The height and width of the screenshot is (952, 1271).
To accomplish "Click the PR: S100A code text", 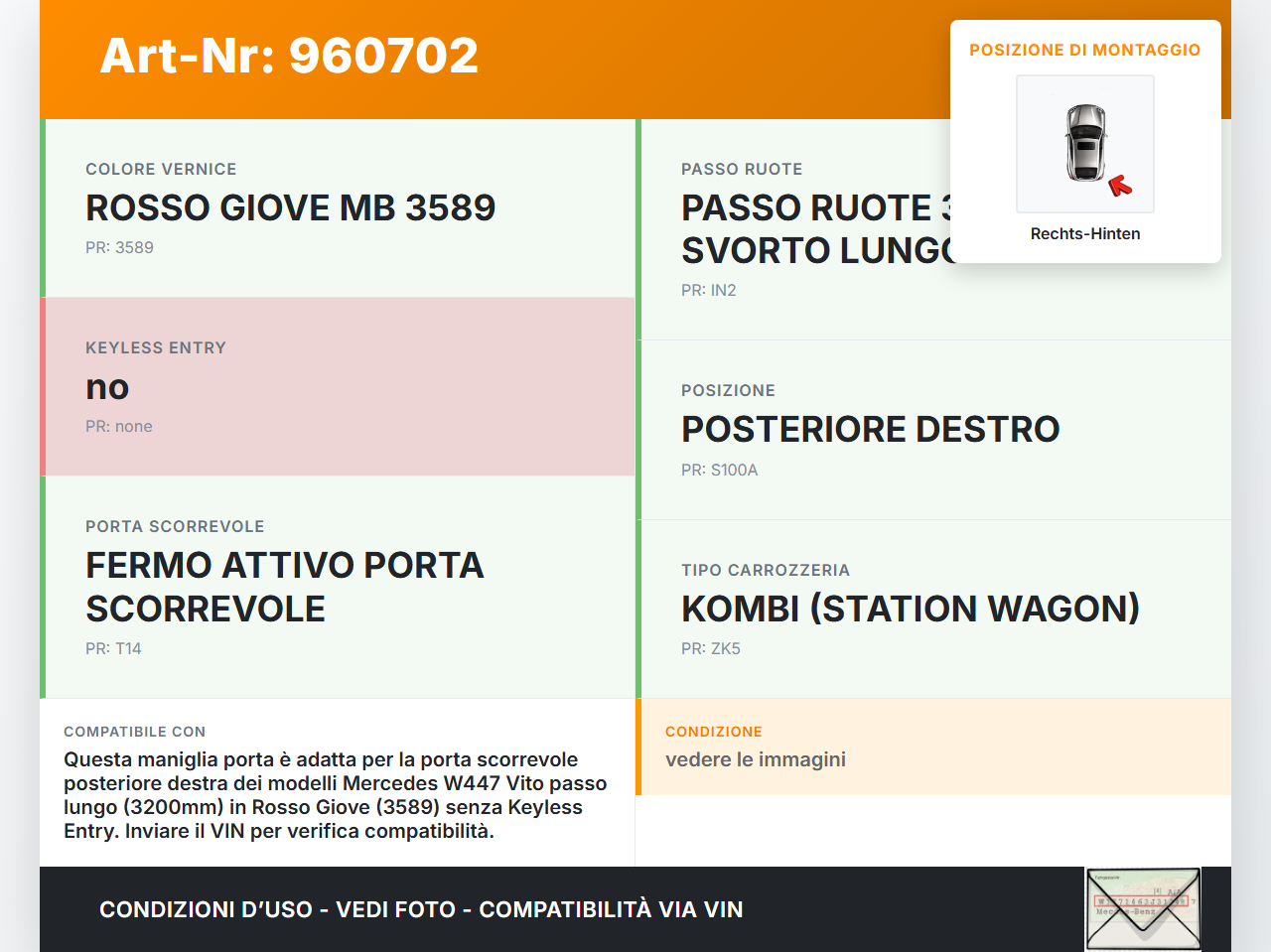I will 718,470.
